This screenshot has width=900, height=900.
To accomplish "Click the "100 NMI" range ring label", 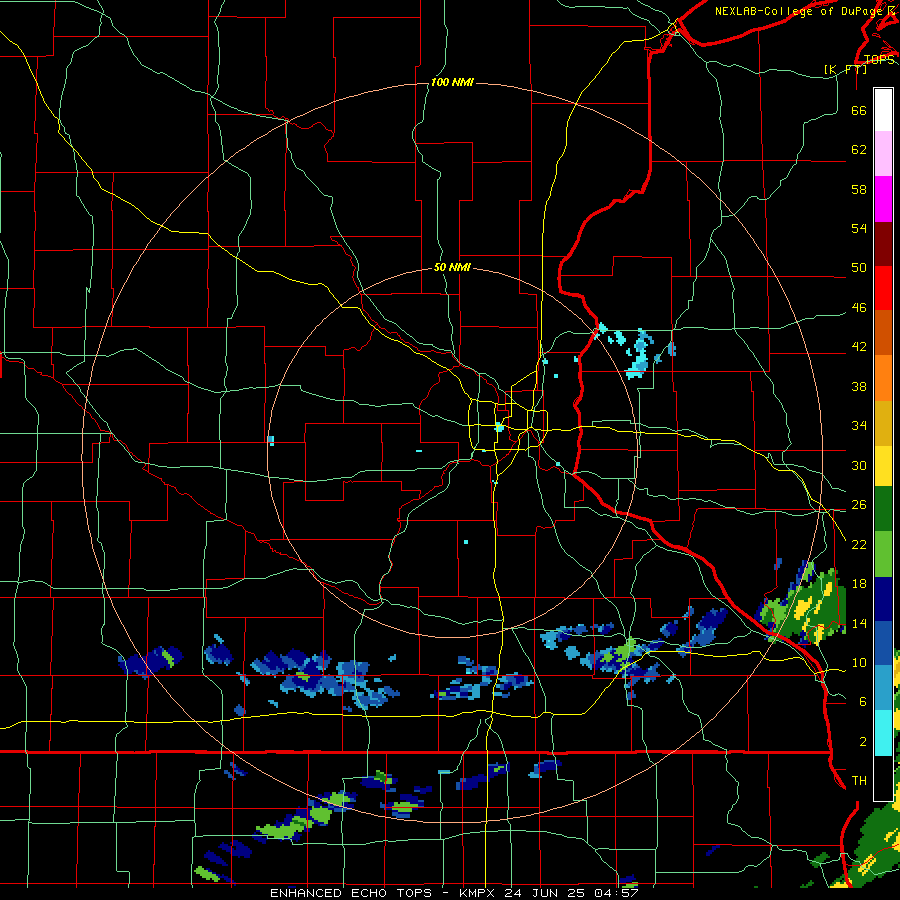I will (x=452, y=83).
